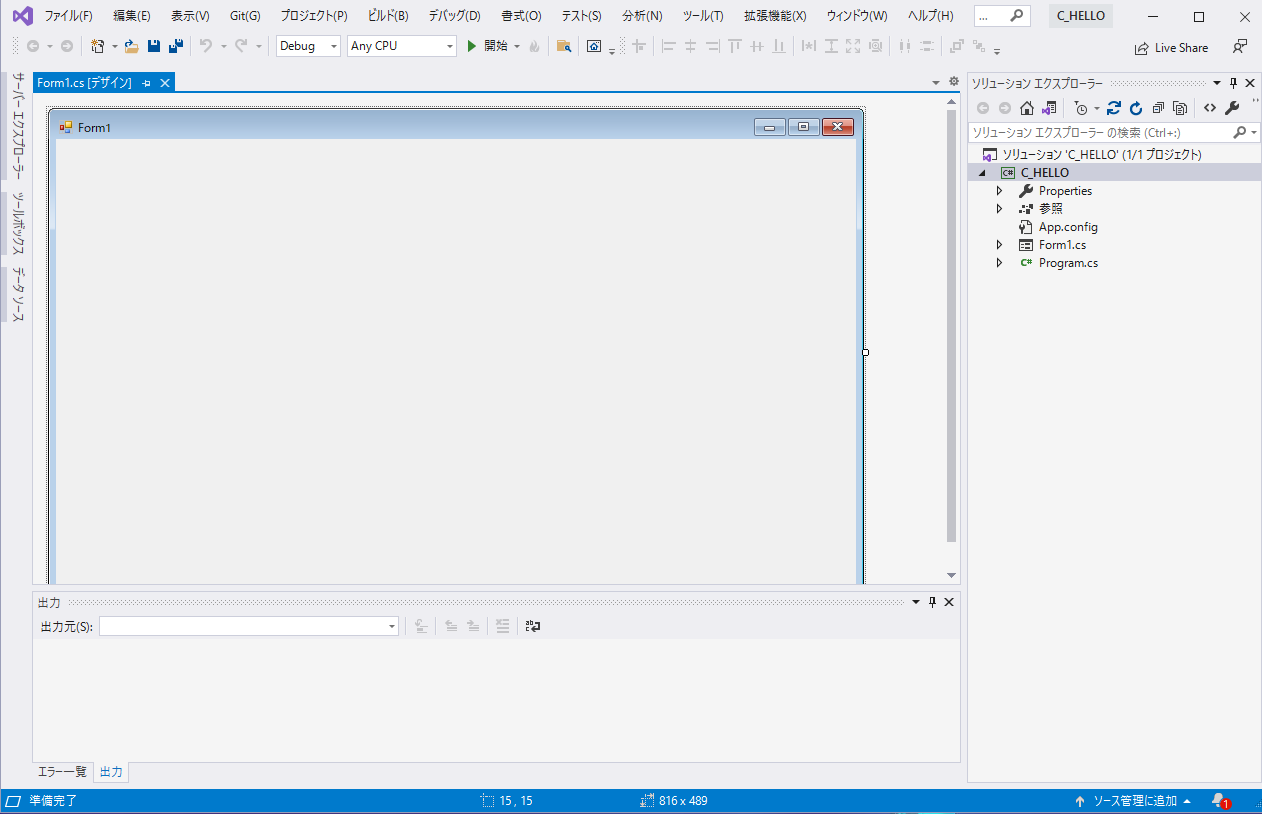Click the Sync with Active Document icon

coord(1113,108)
